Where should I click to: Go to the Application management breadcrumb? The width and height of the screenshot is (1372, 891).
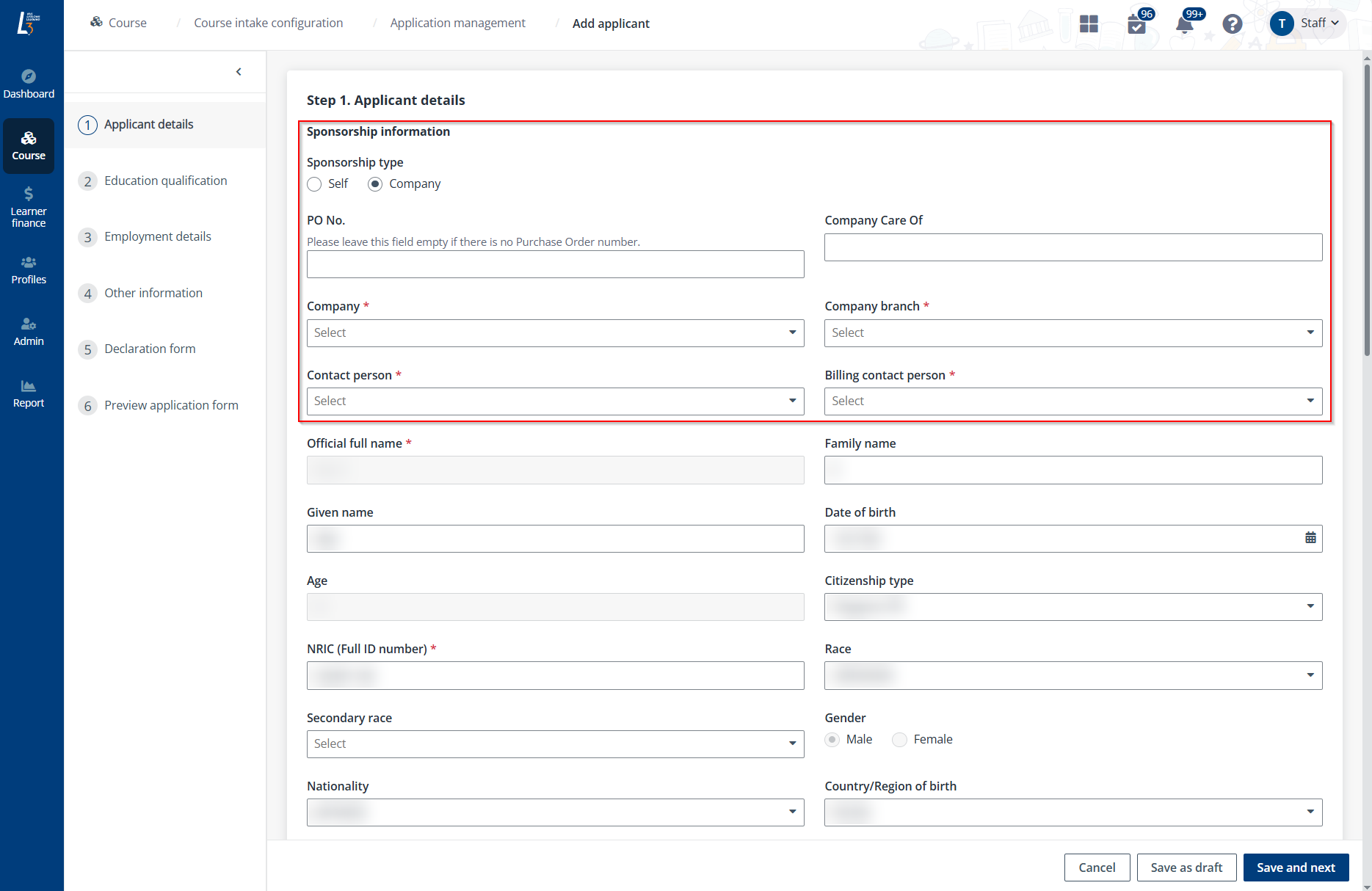(457, 23)
